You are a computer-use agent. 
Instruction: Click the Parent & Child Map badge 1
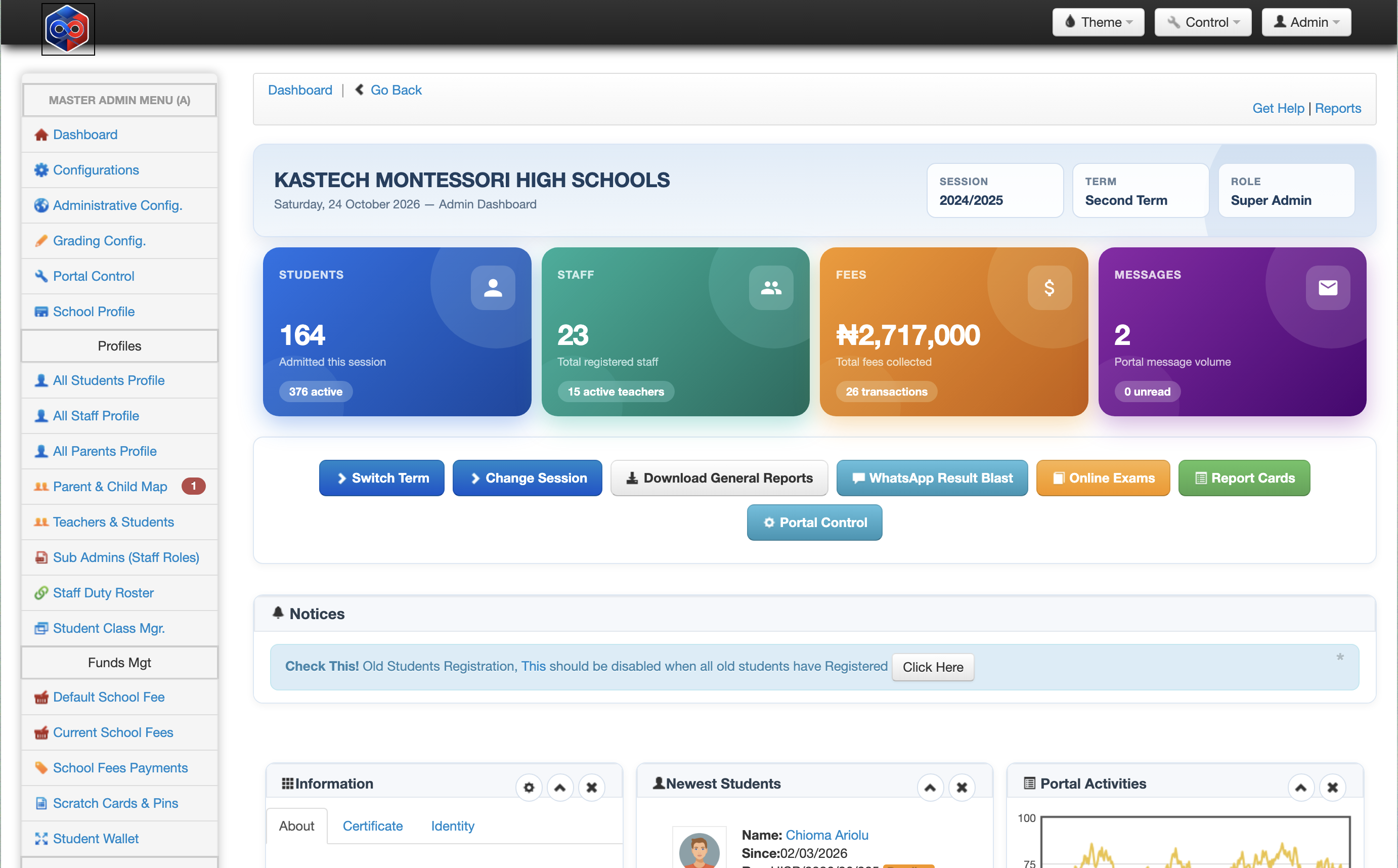tap(193, 486)
